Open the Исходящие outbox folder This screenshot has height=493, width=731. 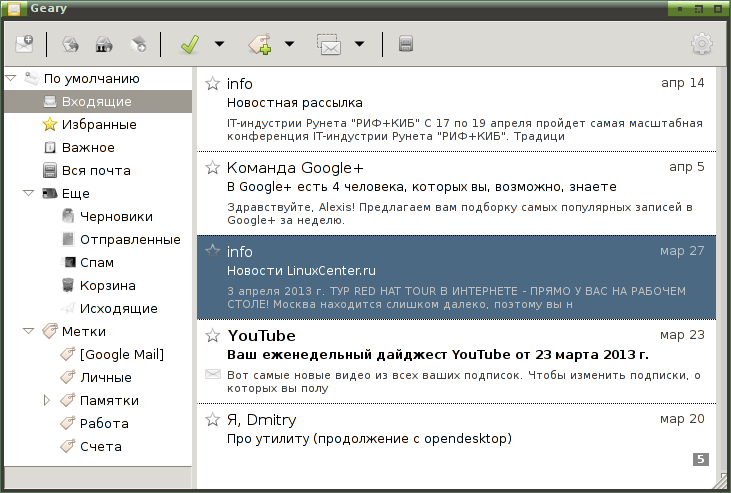pyautogui.click(x=98, y=308)
